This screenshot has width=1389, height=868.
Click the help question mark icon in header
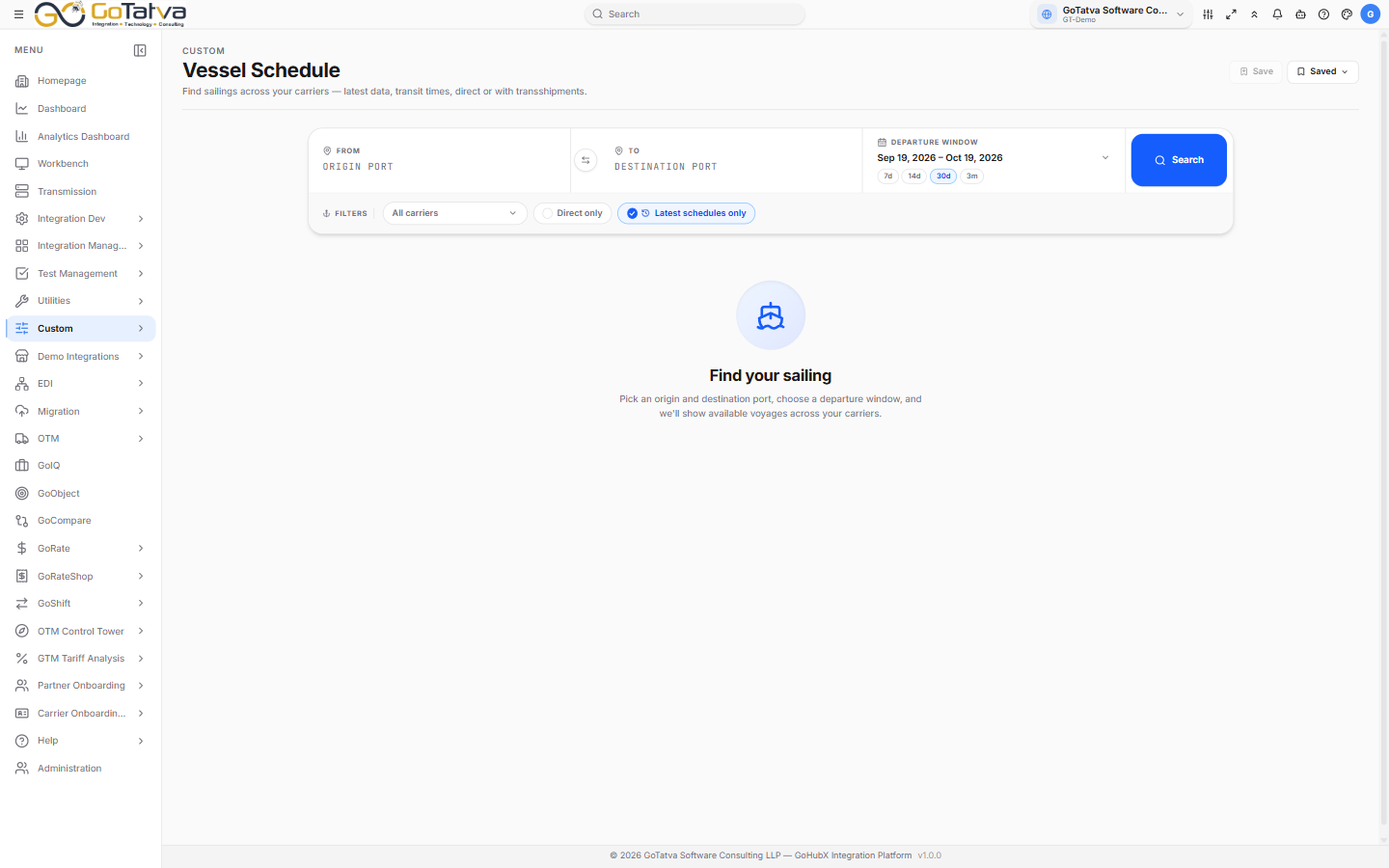1323,14
